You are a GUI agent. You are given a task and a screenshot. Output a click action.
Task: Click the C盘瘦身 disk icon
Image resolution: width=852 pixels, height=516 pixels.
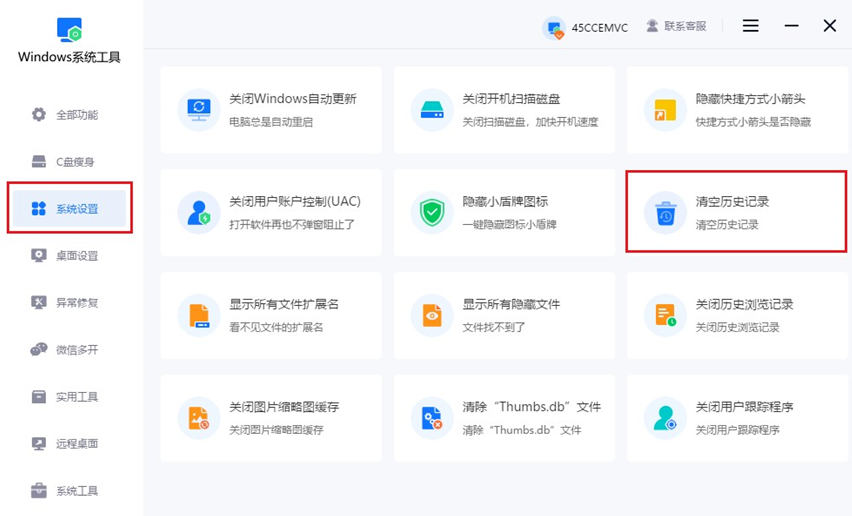pyautogui.click(x=39, y=162)
